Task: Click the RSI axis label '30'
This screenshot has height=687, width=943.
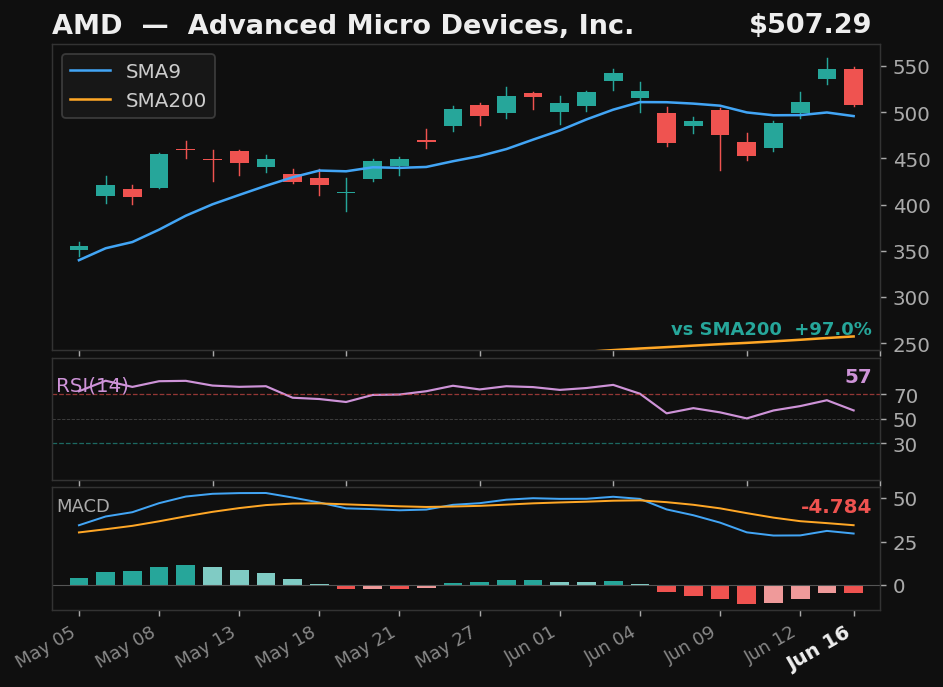Action: tap(905, 445)
